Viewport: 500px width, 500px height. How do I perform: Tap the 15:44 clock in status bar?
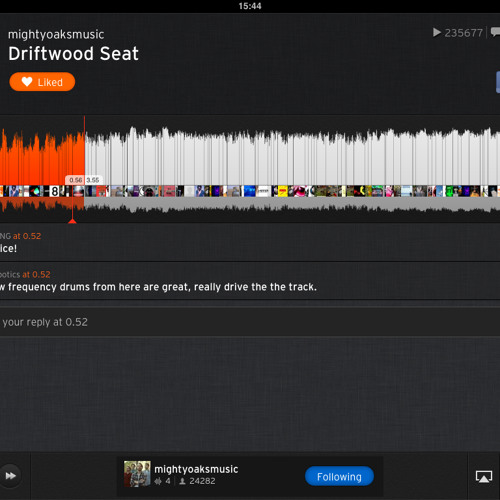(250, 6)
